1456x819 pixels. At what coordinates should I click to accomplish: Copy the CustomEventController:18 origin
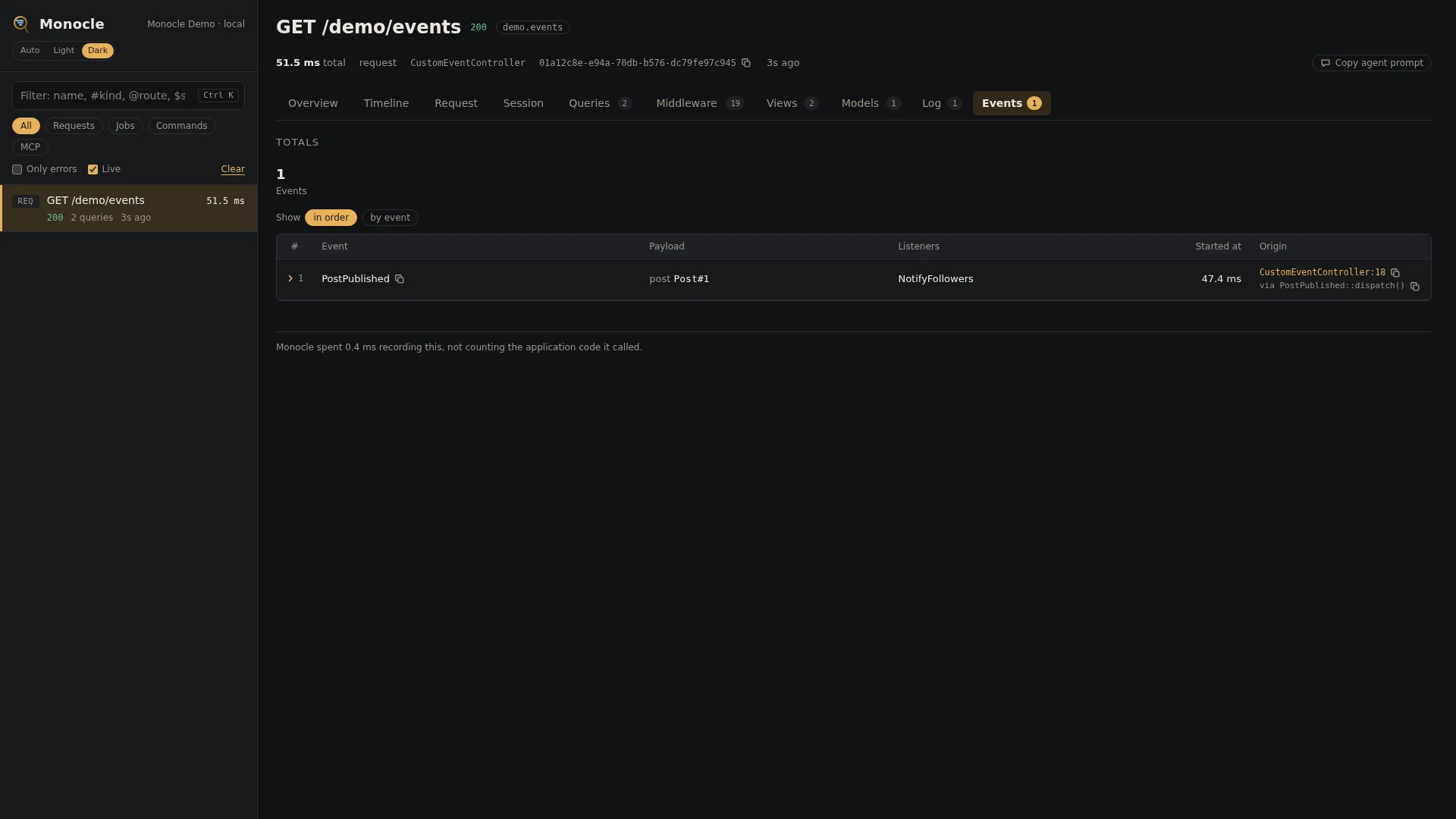click(1395, 272)
